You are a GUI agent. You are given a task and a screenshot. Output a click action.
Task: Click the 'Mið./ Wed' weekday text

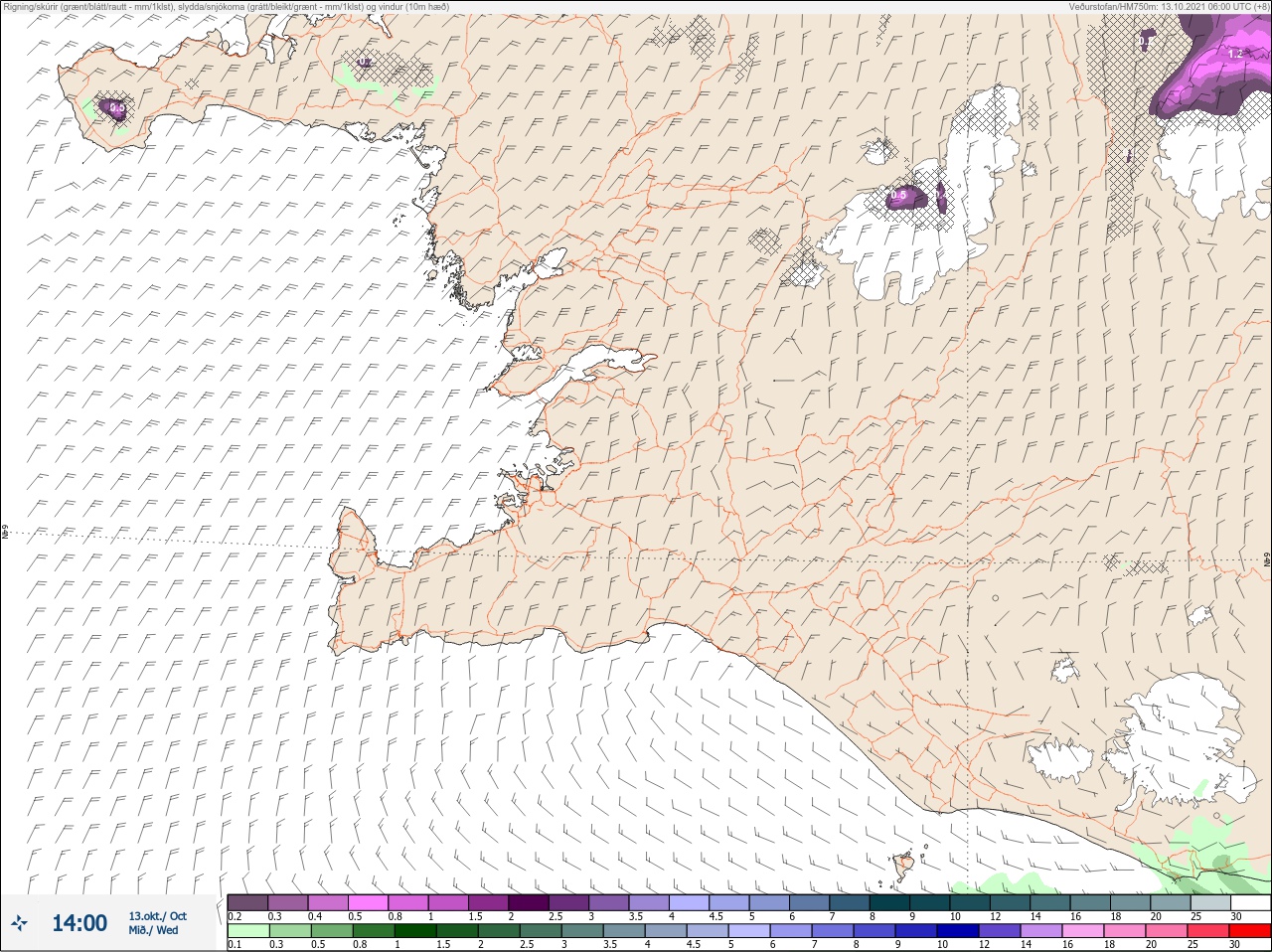click(153, 930)
